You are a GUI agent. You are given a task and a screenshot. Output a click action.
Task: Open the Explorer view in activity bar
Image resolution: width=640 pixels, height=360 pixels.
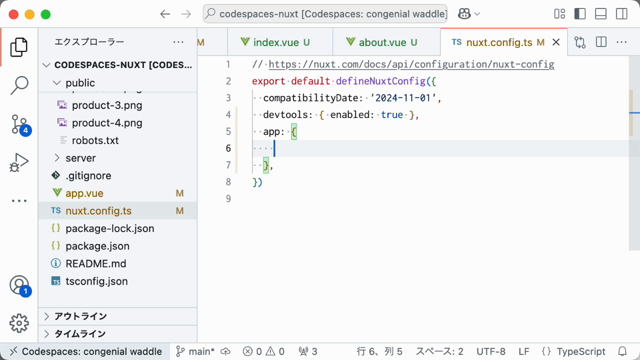tap(19, 47)
